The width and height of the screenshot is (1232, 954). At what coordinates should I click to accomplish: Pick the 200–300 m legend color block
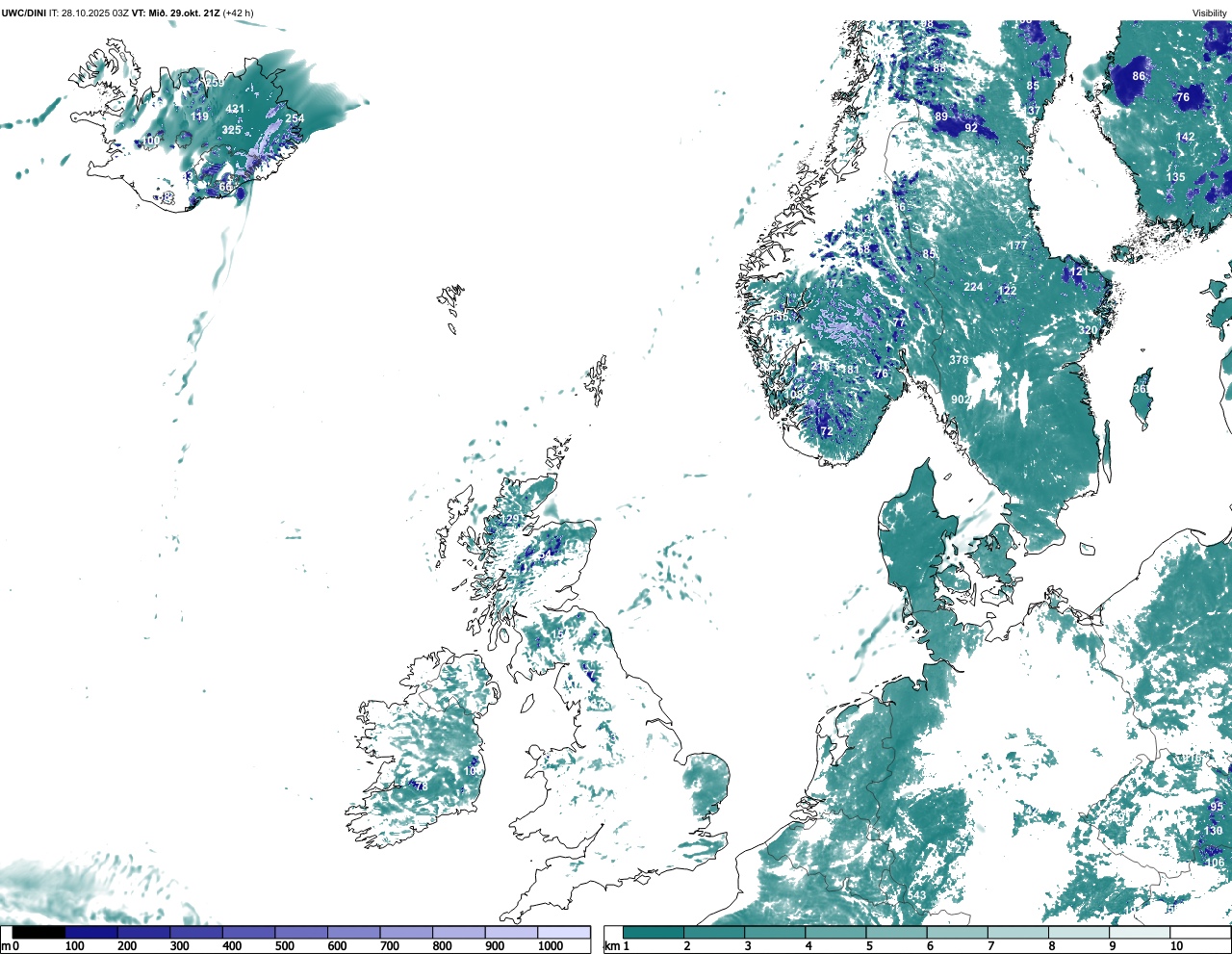click(x=143, y=933)
